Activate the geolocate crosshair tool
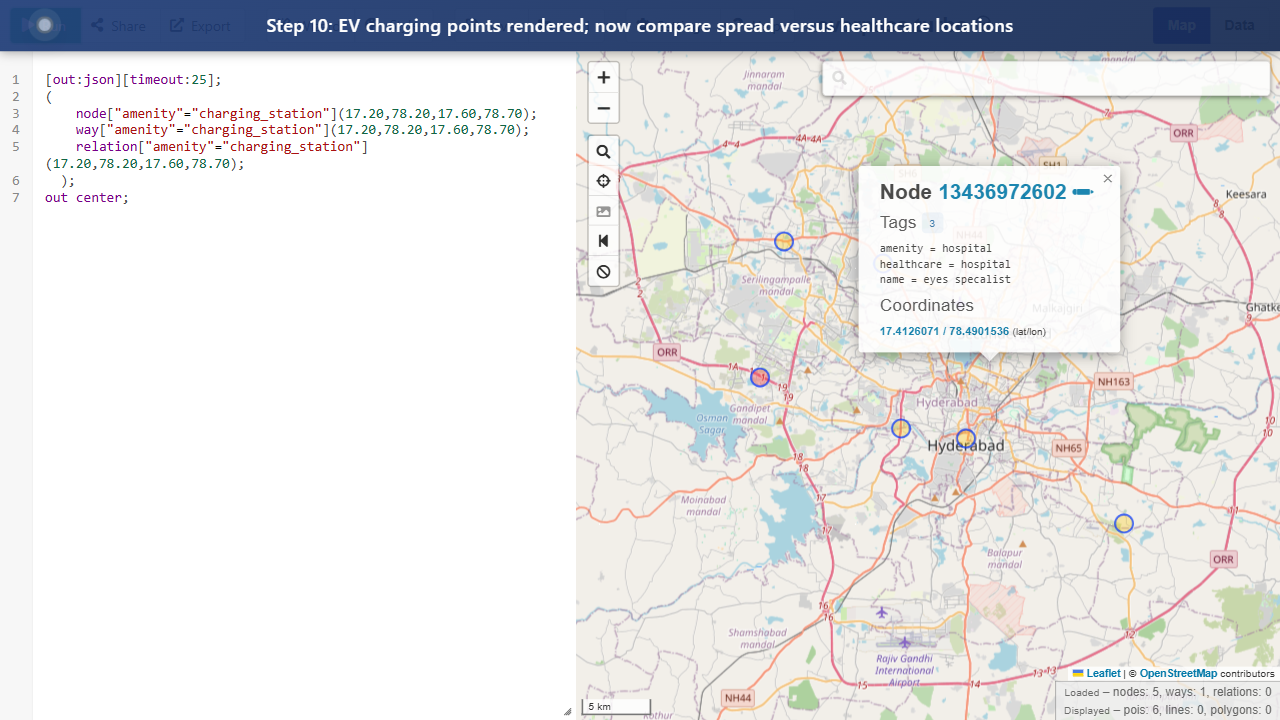This screenshot has height=720, width=1280. 603,181
